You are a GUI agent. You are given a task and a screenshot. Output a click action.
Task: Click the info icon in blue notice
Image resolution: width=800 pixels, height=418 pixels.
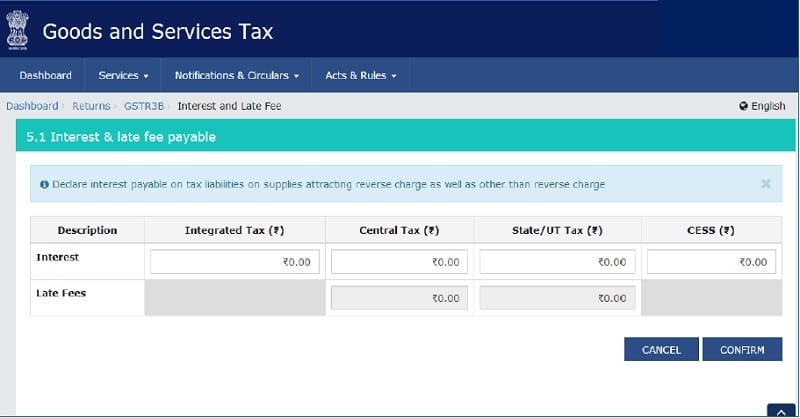coord(44,184)
